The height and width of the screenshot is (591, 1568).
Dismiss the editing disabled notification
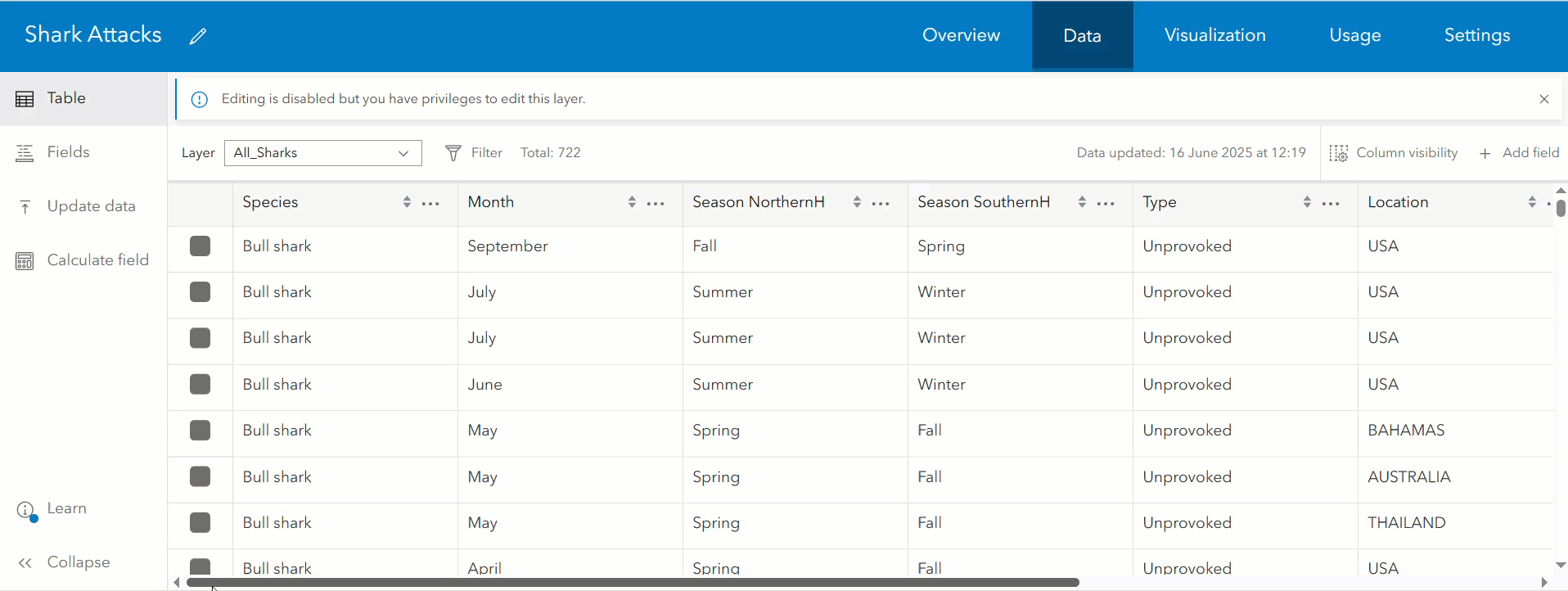click(x=1543, y=99)
